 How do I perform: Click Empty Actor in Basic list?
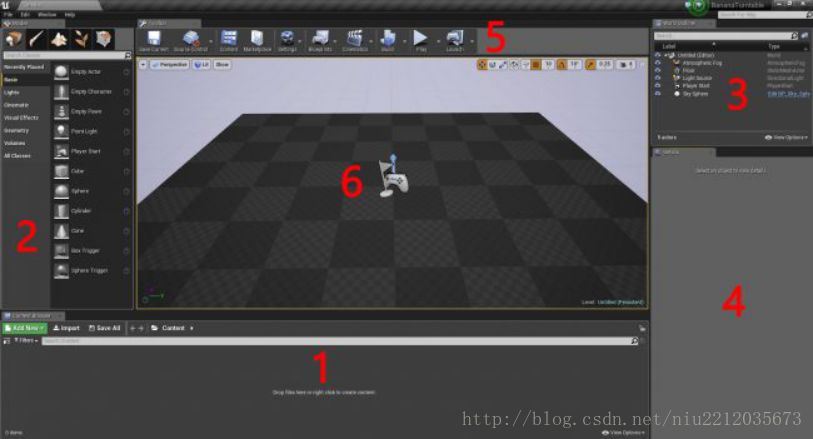click(x=91, y=72)
